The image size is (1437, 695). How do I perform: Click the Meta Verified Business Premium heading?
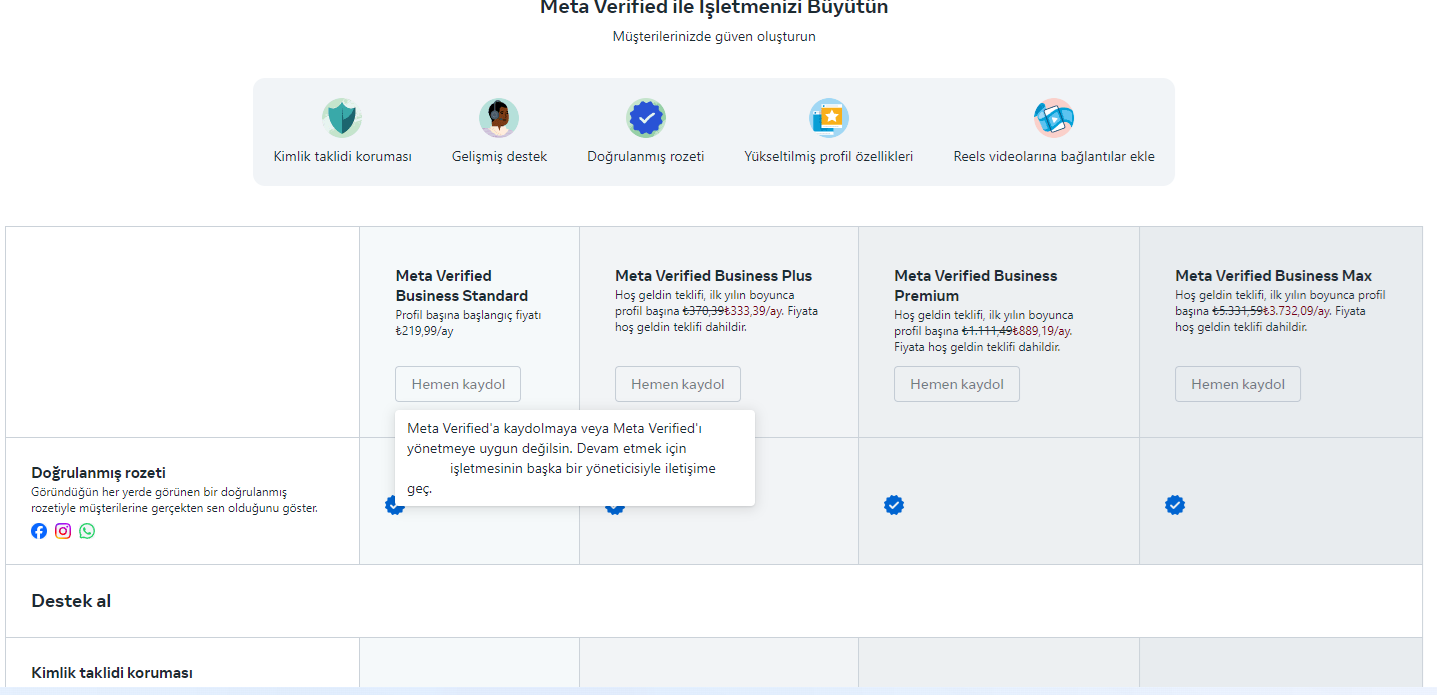(x=976, y=286)
